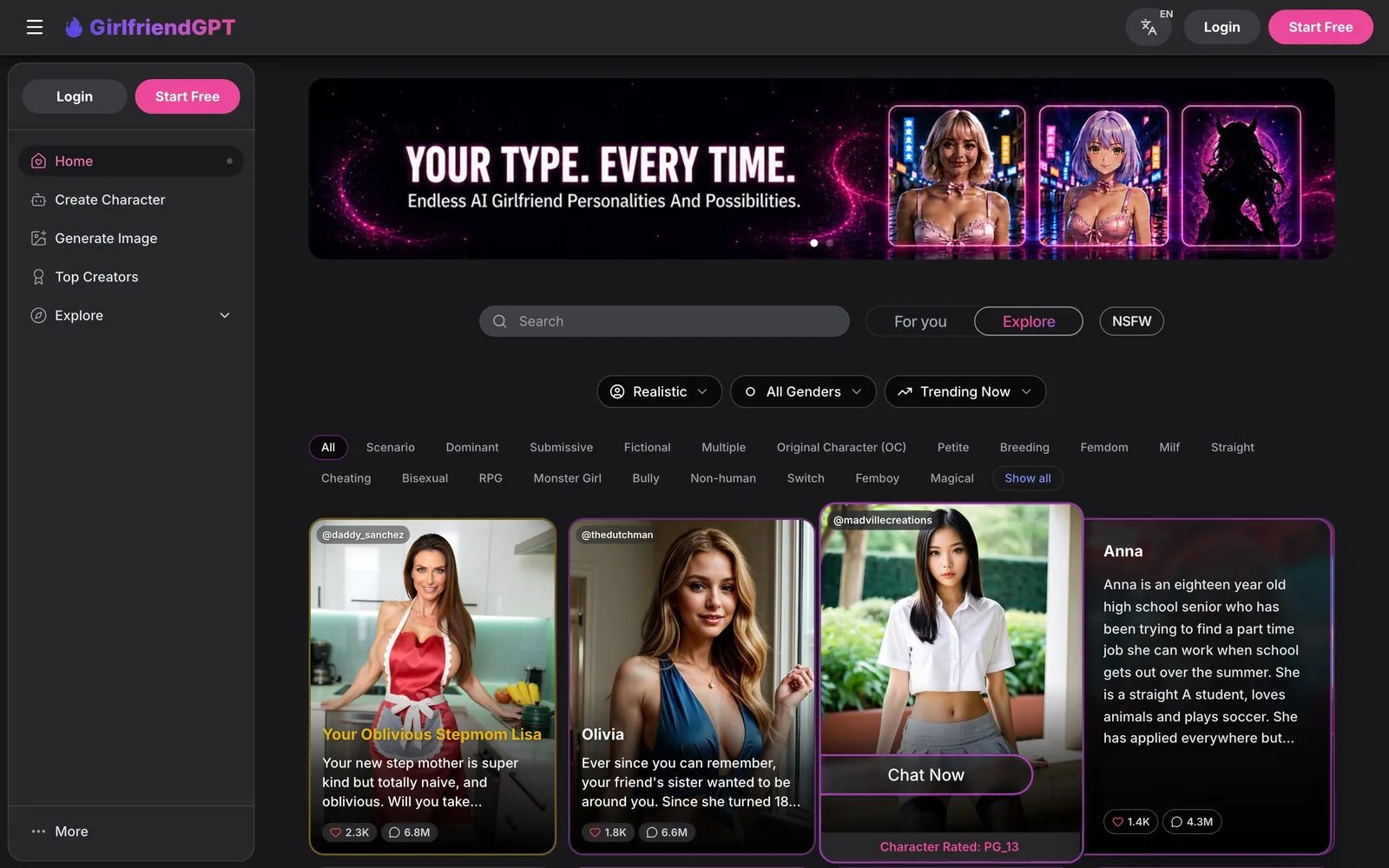Click the Explore compass icon
This screenshot has height=868, width=1389.
pos(38,316)
